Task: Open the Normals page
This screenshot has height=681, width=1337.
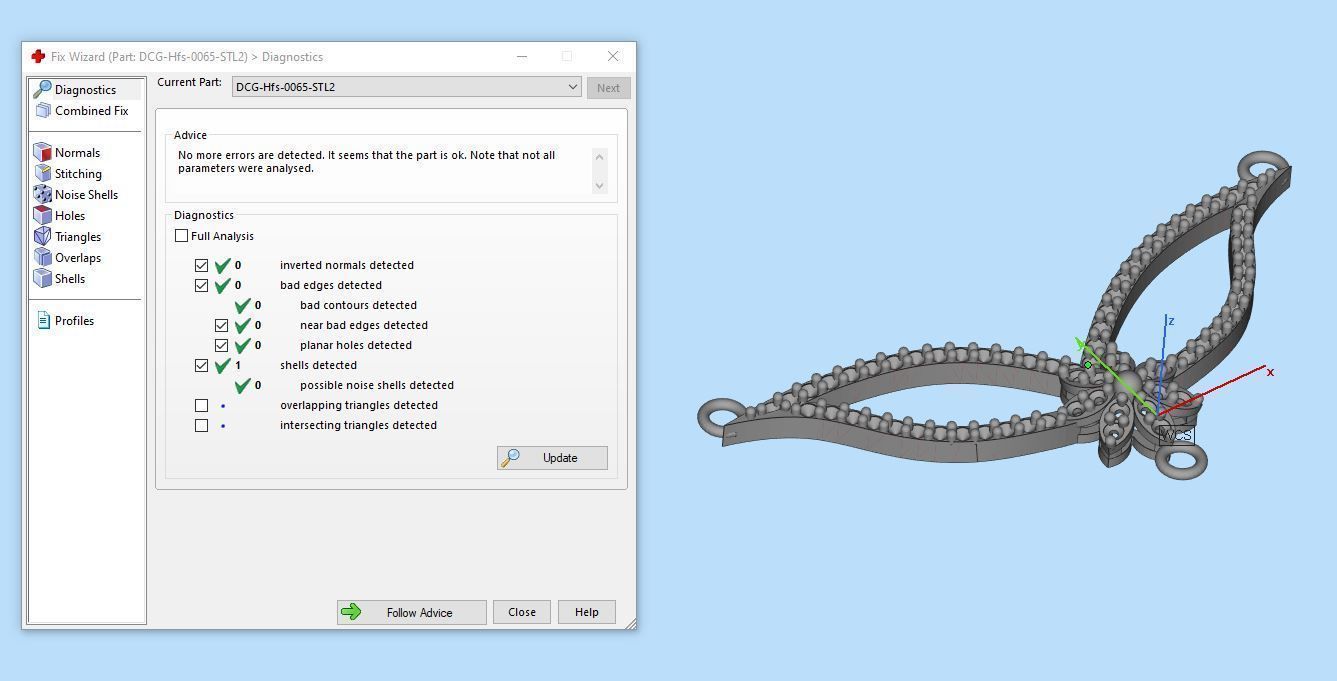Action: 77,153
